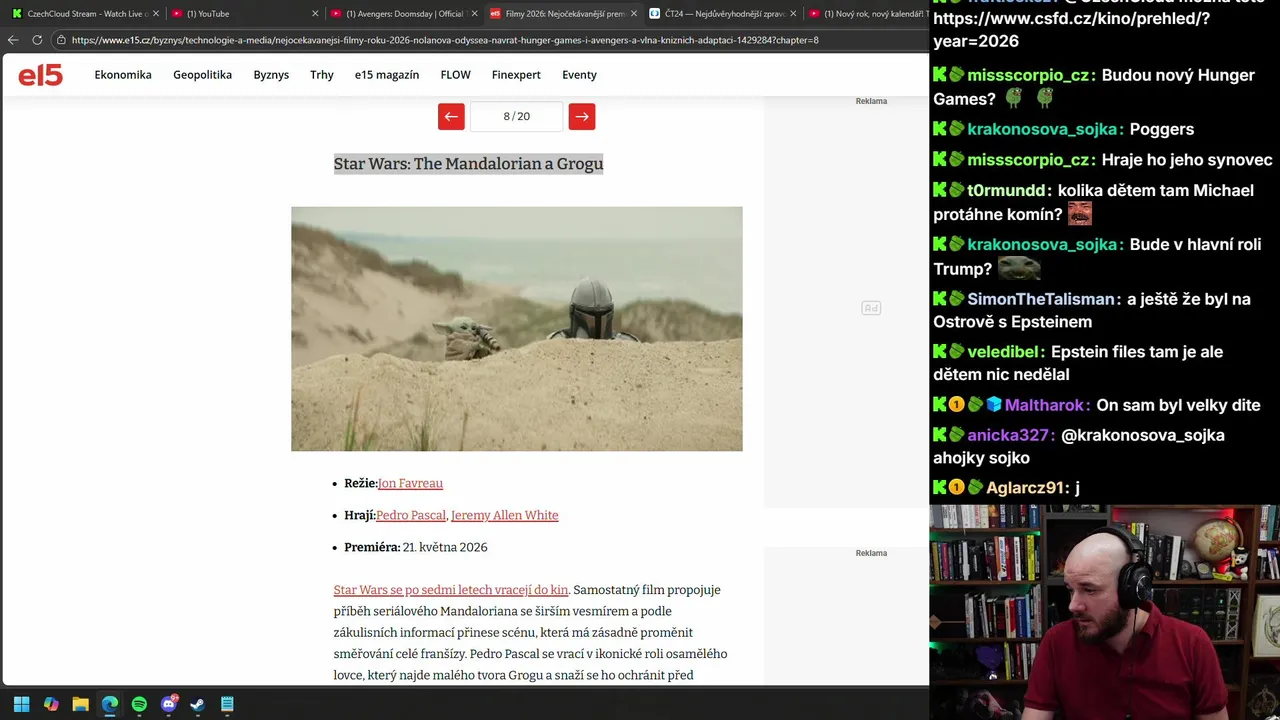Open site information icon in address bar
1280x720 pixels.
pos(61,40)
